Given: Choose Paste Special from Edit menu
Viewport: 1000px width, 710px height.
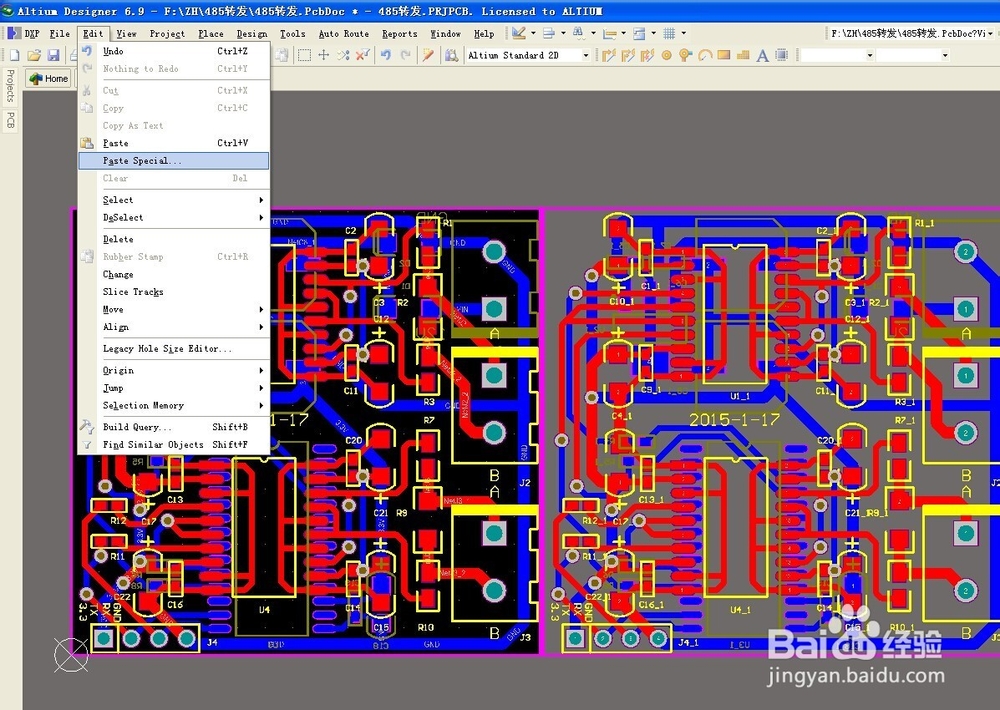Looking at the screenshot, I should (x=173, y=161).
